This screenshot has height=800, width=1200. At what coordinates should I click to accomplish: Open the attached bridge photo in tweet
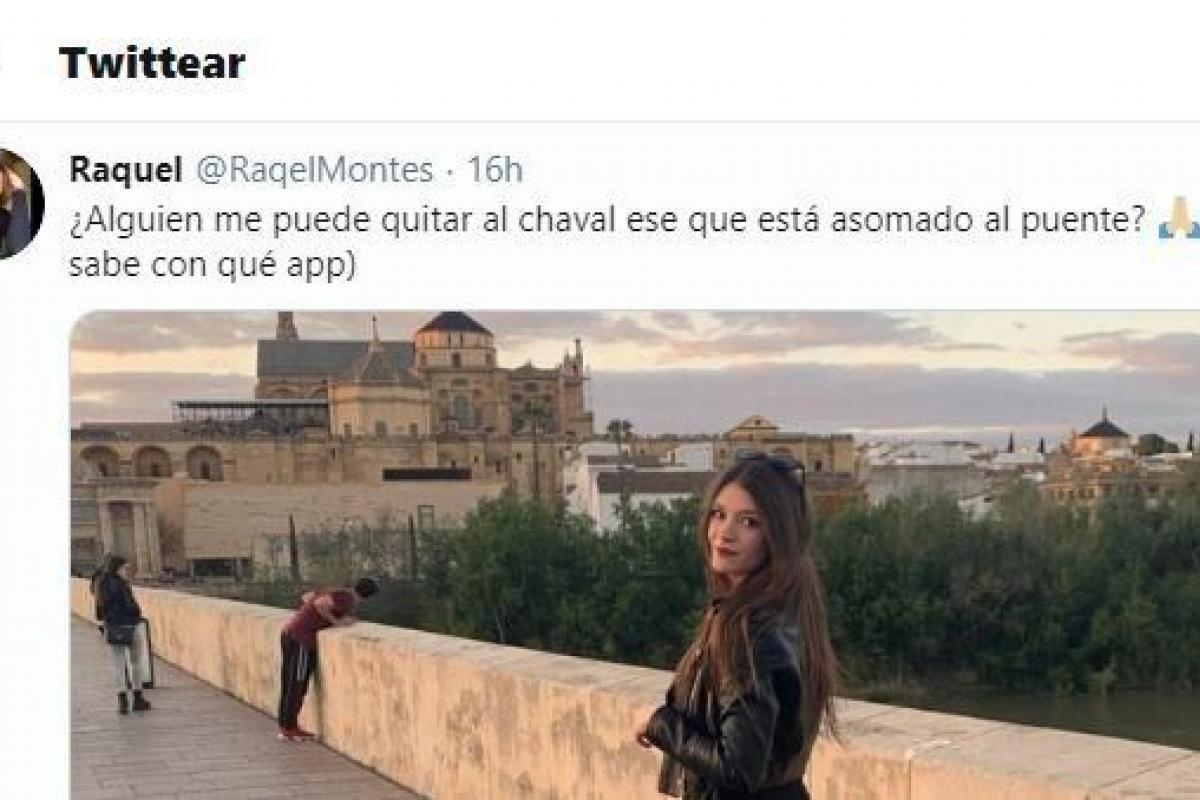(635, 555)
